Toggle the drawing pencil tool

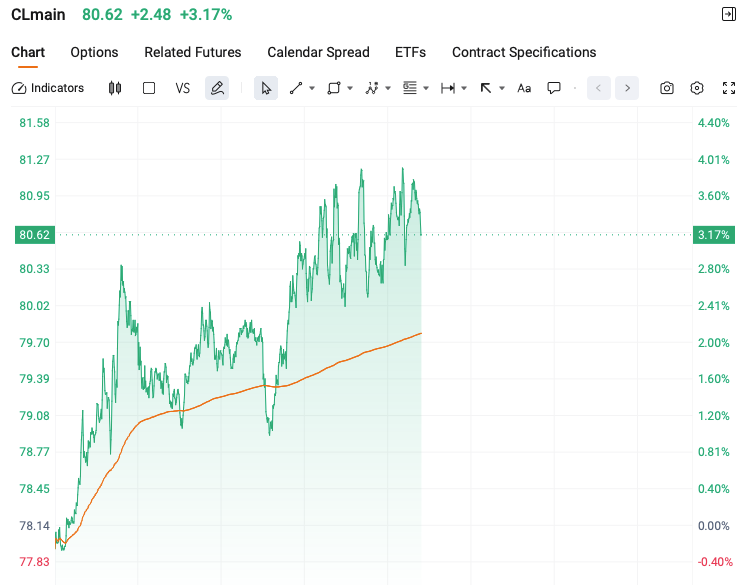tap(217, 88)
